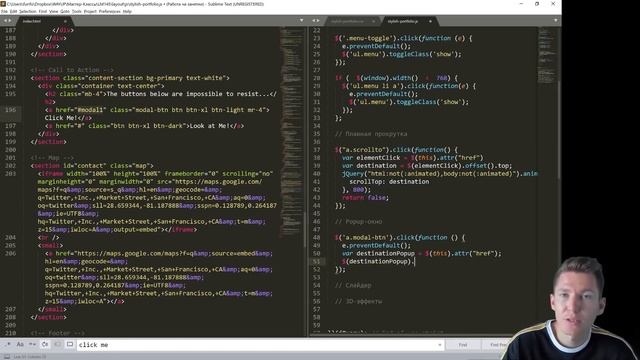Open the Goto menu
Screen dimensions: 640x360
(x=65, y=11)
